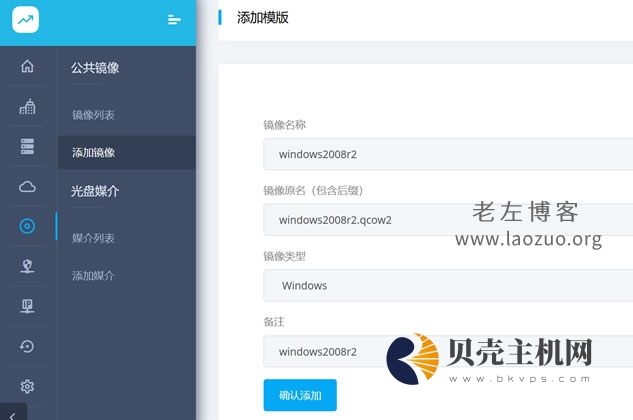The image size is (633, 420).
Task: Click the chart logo icon at top left
Action: (x=26, y=19)
